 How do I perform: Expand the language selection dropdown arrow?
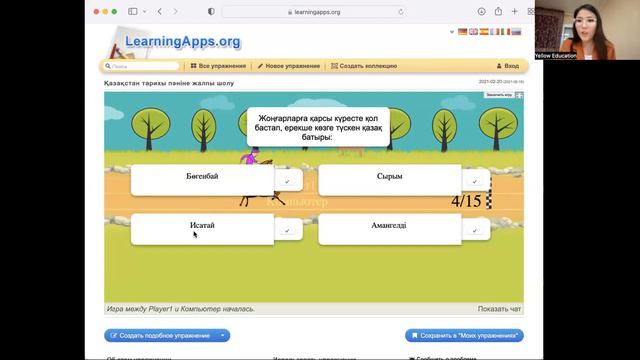coord(452,32)
